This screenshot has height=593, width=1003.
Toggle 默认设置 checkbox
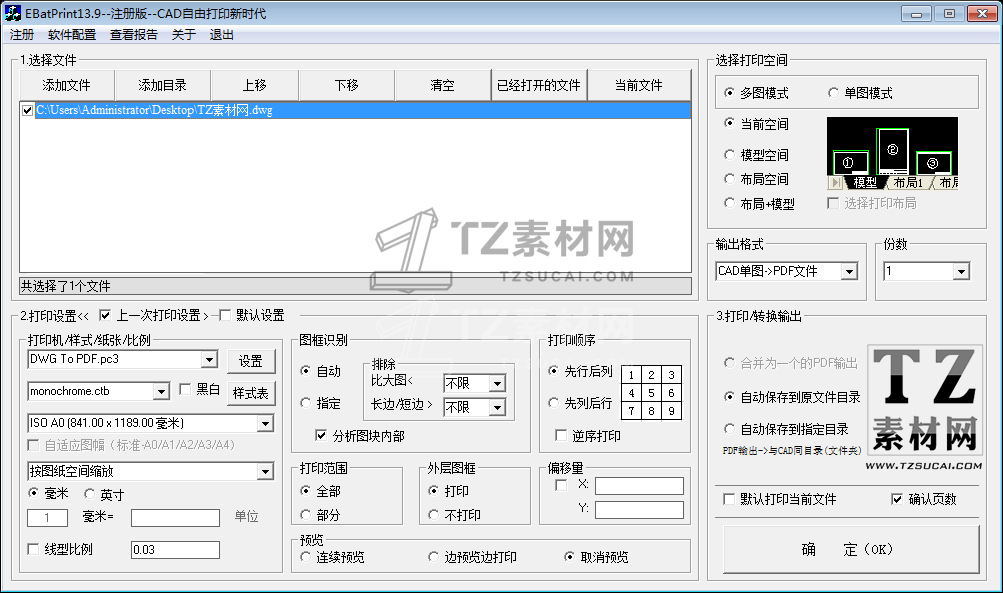225,315
